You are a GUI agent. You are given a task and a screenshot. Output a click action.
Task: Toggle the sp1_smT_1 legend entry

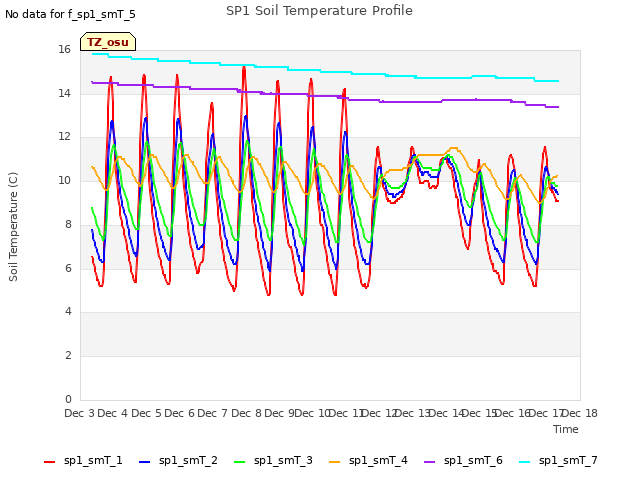click(83, 461)
